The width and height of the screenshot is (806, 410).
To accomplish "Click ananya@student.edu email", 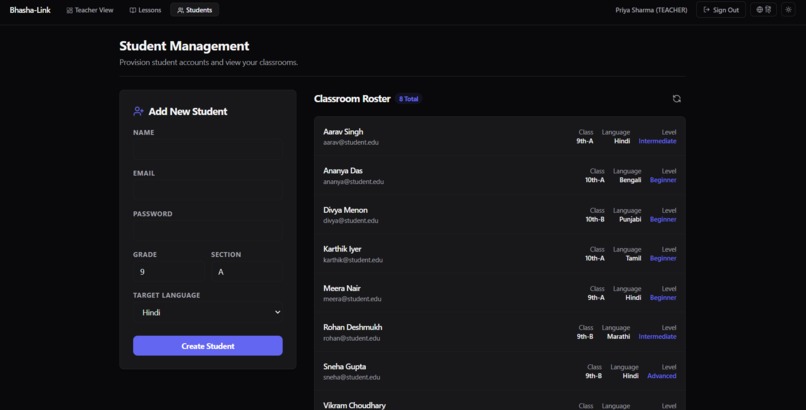I will coord(354,181).
